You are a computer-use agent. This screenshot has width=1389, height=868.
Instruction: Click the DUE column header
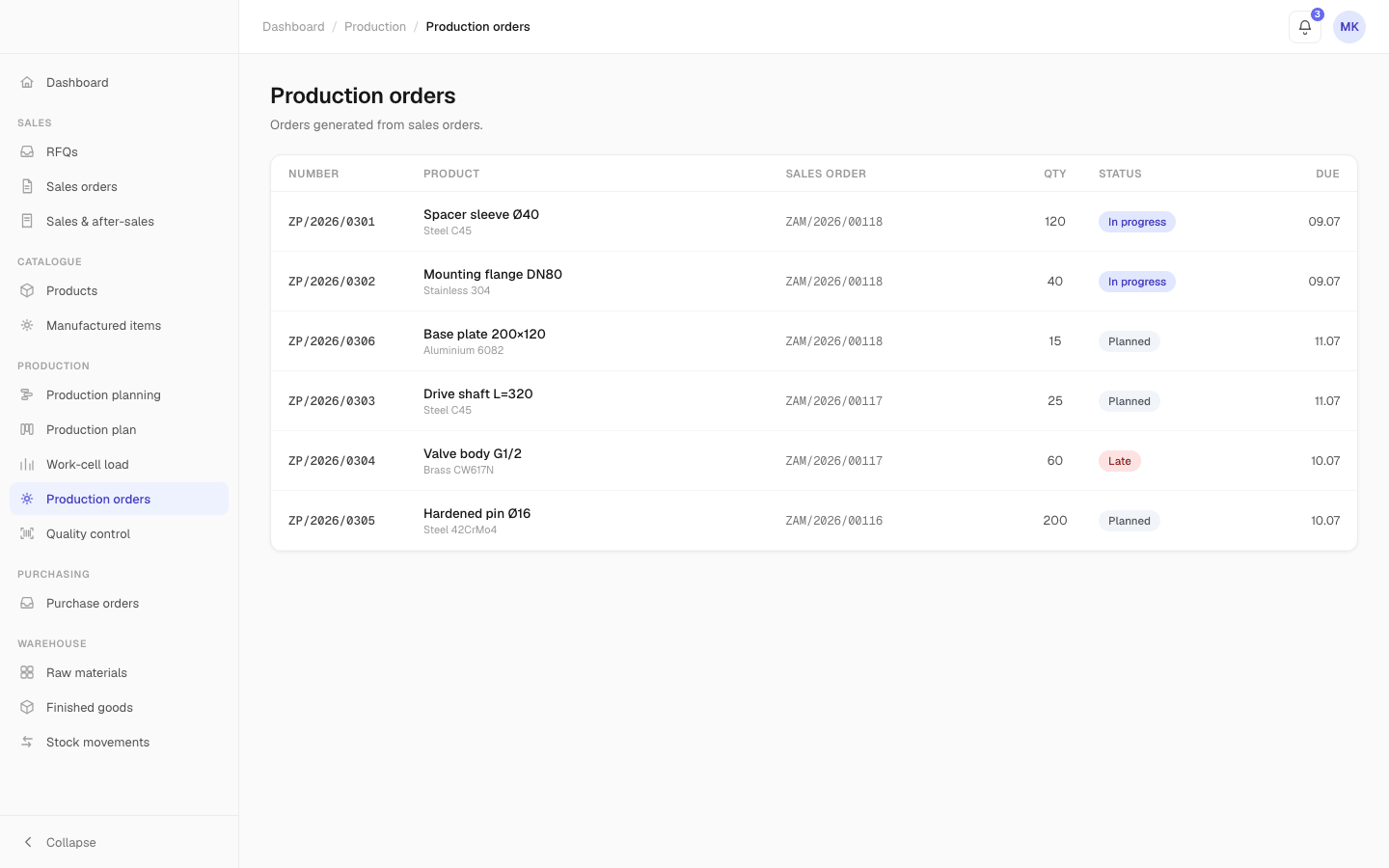[x=1327, y=174]
